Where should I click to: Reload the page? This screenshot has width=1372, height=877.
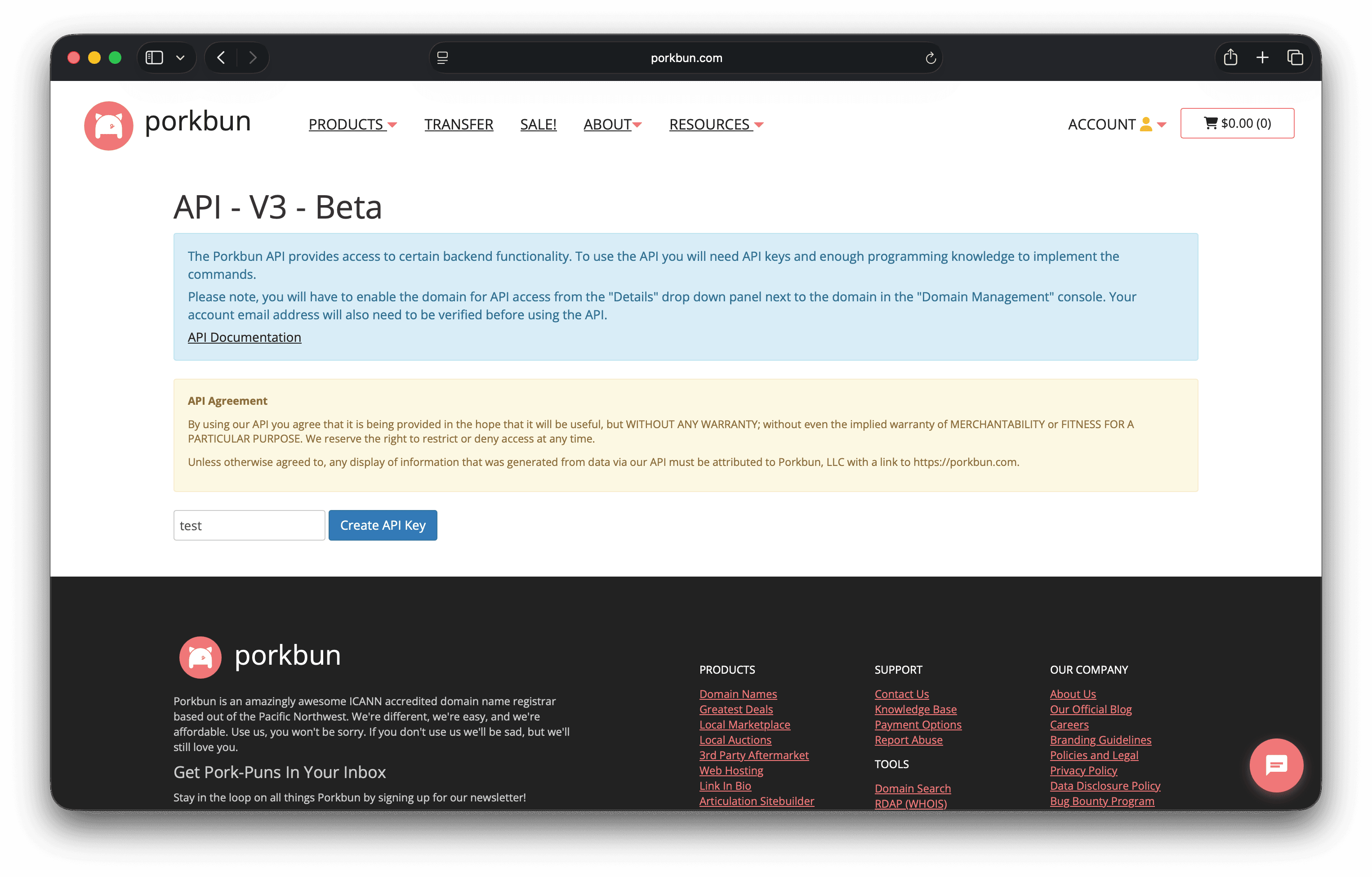tap(931, 58)
